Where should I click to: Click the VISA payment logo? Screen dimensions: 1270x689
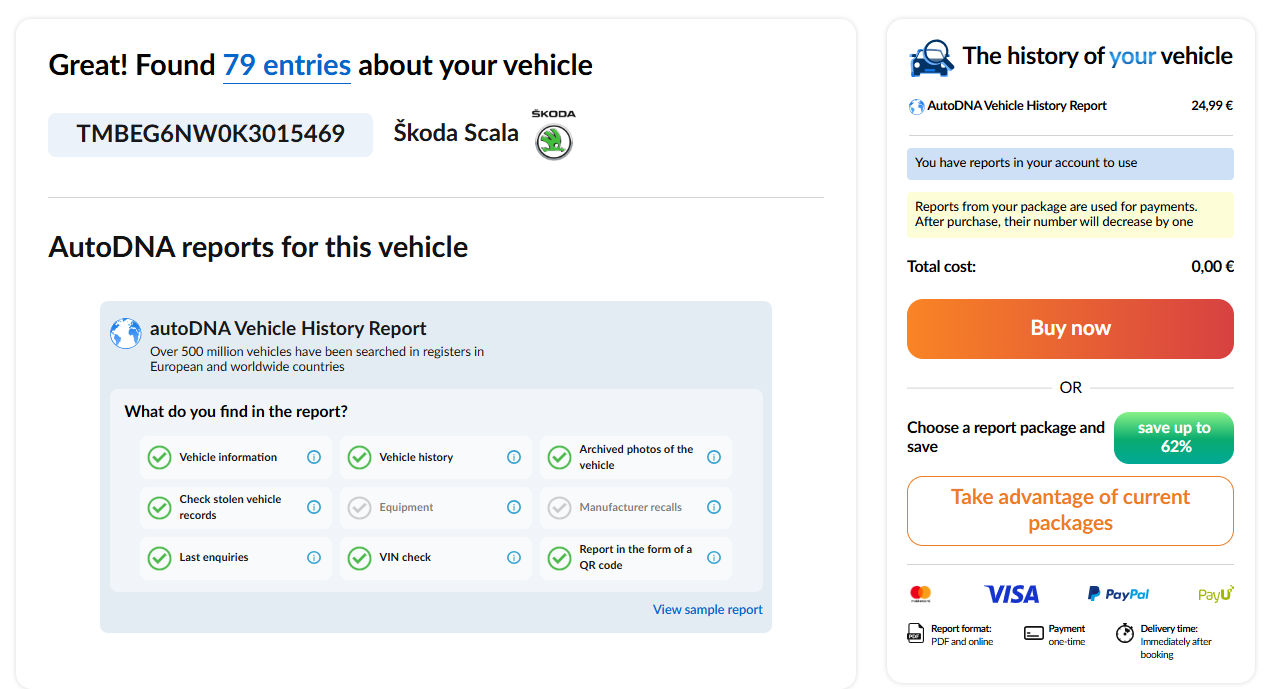(x=1012, y=594)
